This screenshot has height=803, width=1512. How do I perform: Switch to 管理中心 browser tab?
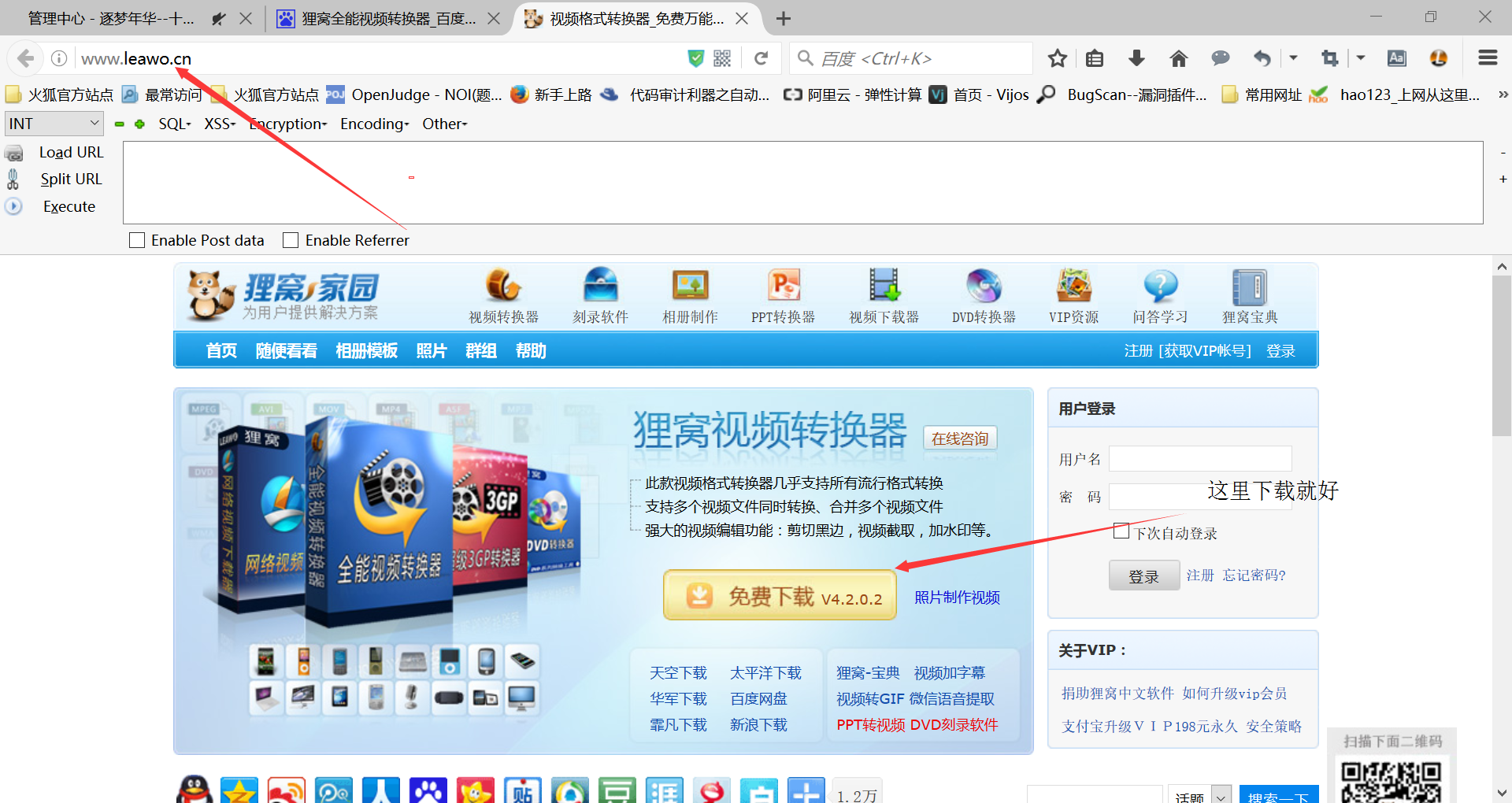111,18
